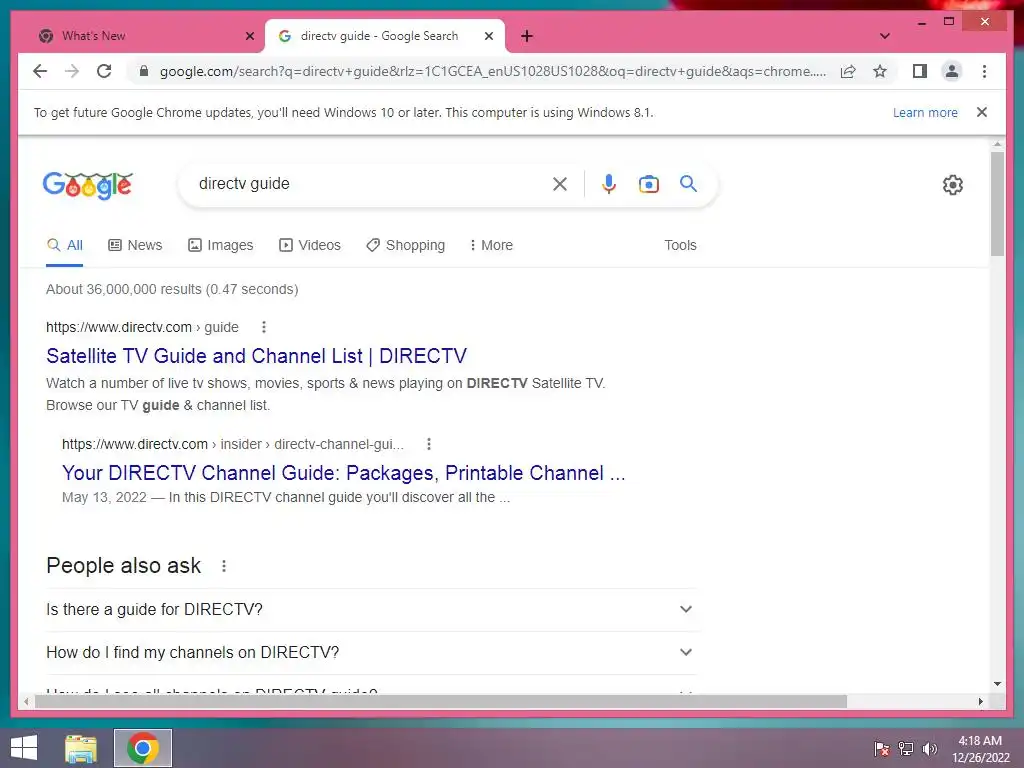This screenshot has height=768, width=1024.
Task: Open the Windows Start button
Action: coord(24,748)
